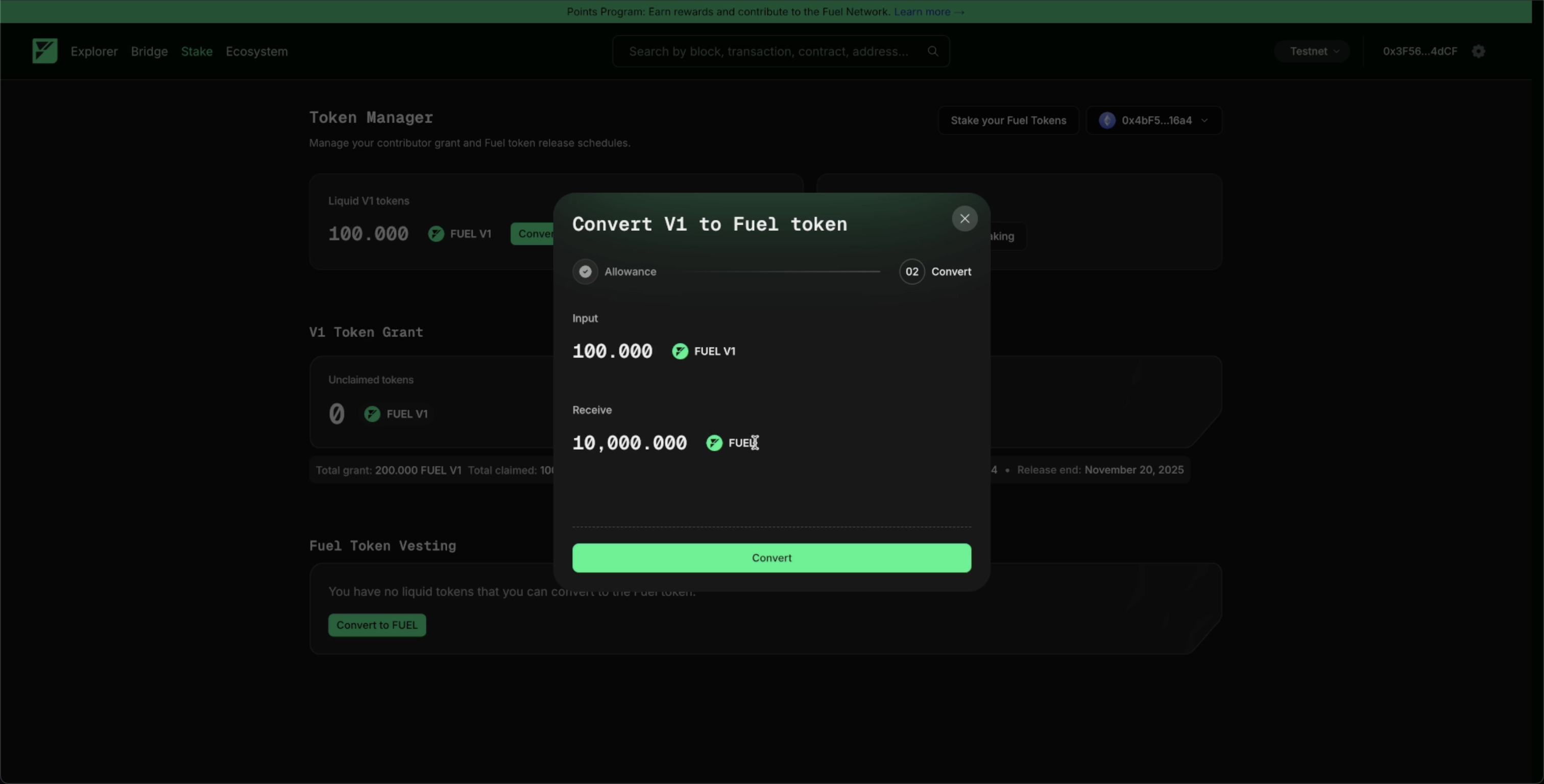Focus the block and transaction search field
Image resolution: width=1544 pixels, height=784 pixels.
(x=768, y=51)
